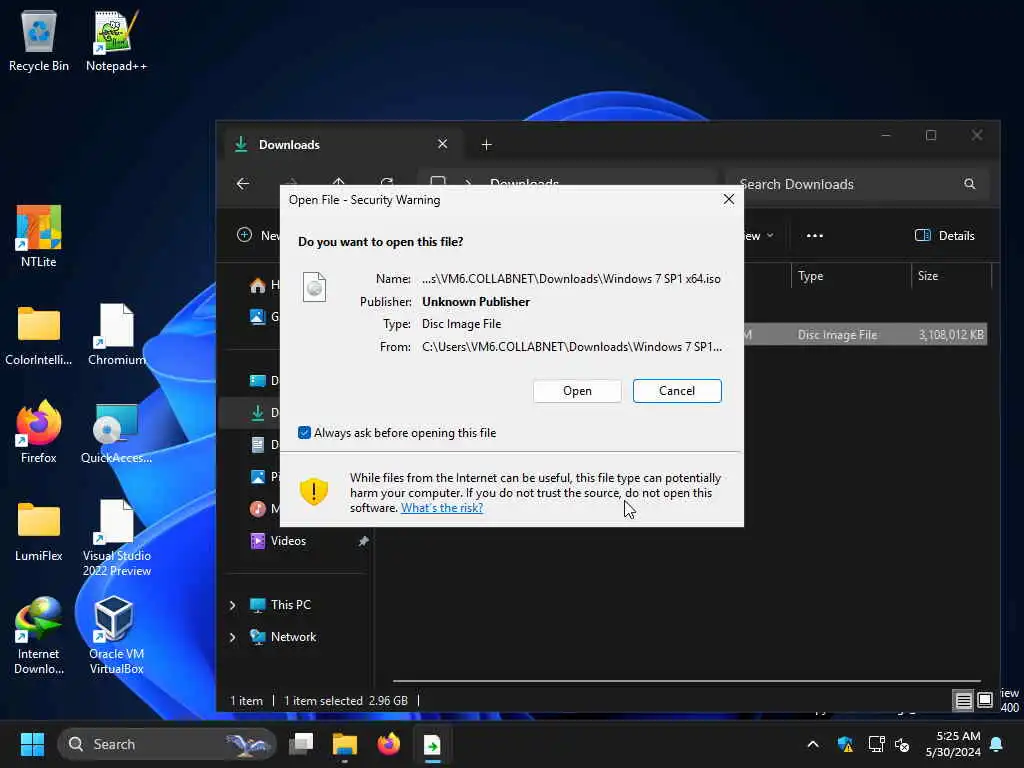This screenshot has width=1024, height=768.
Task: Click the horizontal scrollbar in Explorer
Action: click(686, 681)
